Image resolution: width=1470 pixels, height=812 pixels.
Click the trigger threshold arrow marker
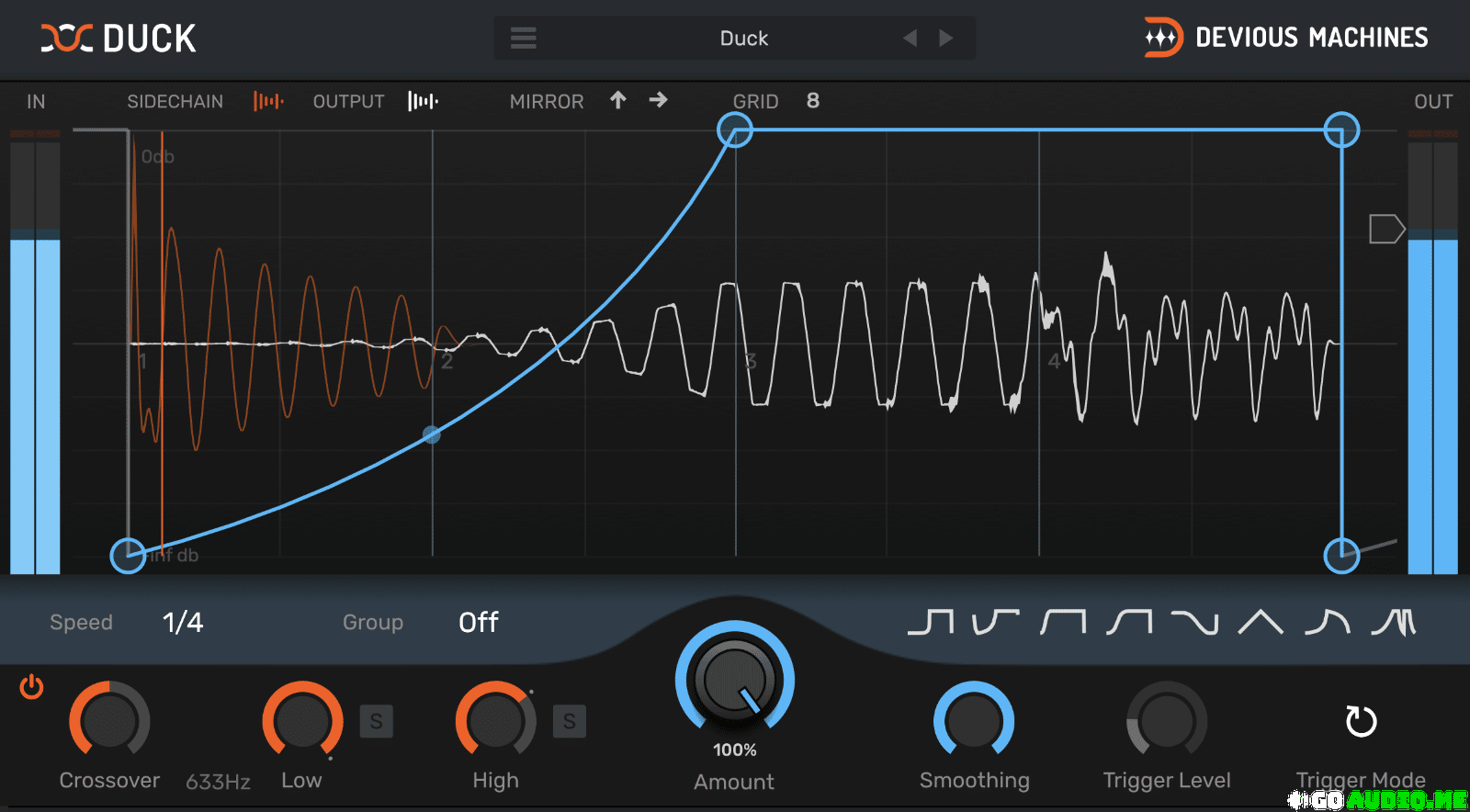click(1386, 229)
